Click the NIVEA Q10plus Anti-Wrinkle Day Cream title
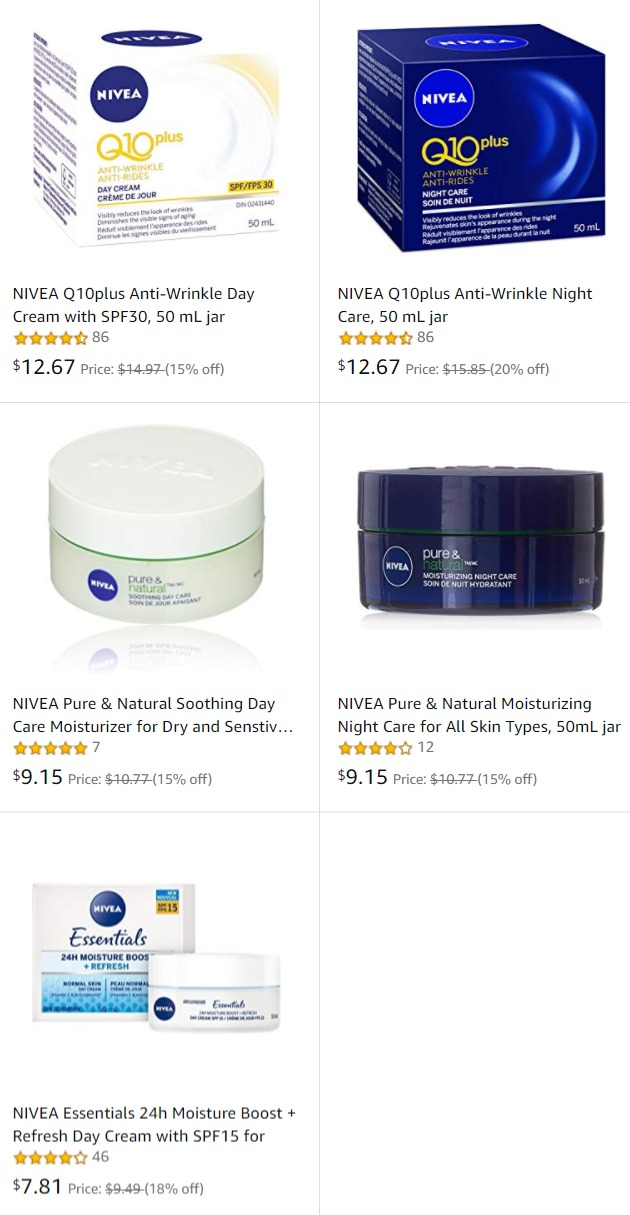This screenshot has height=1215, width=630. (x=134, y=305)
